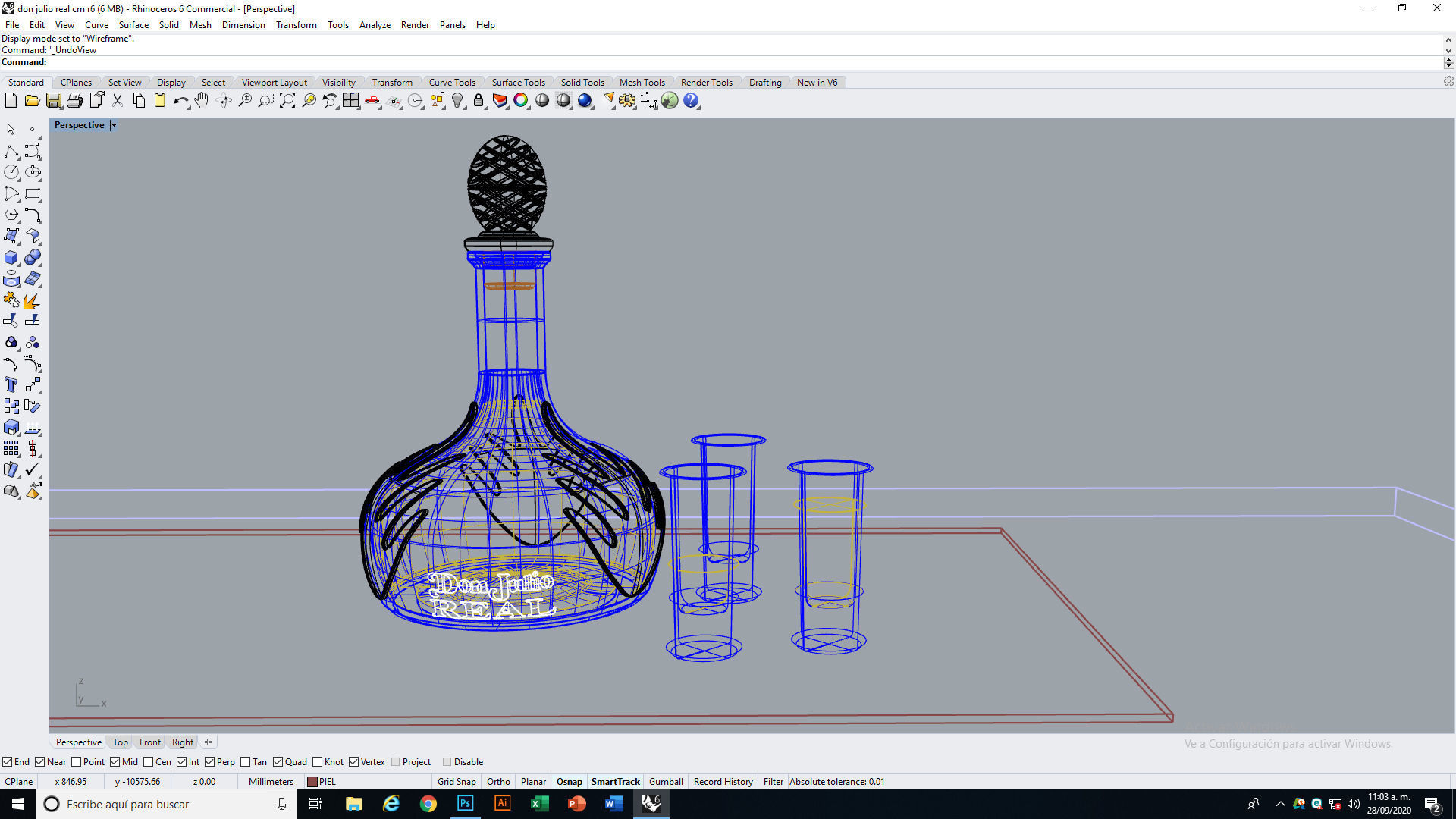This screenshot has width=1456, height=819.
Task: Click the Explode icon in left sidebar
Action: coord(33,301)
